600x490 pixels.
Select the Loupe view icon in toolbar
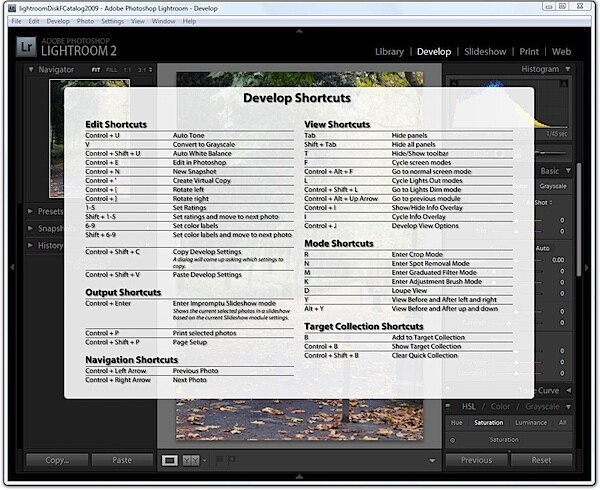(x=170, y=460)
